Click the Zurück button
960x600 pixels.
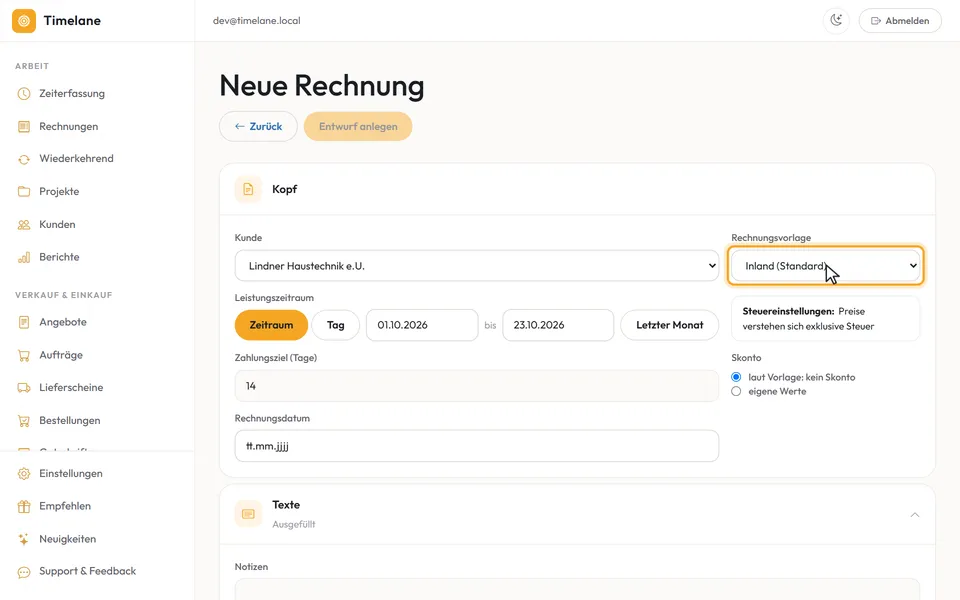(258, 127)
